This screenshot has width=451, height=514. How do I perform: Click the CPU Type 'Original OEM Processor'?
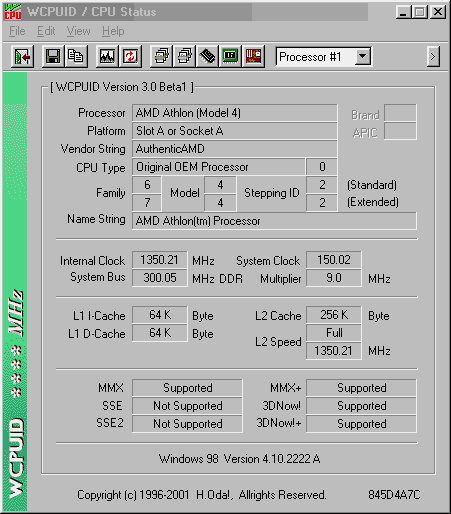coord(219,167)
